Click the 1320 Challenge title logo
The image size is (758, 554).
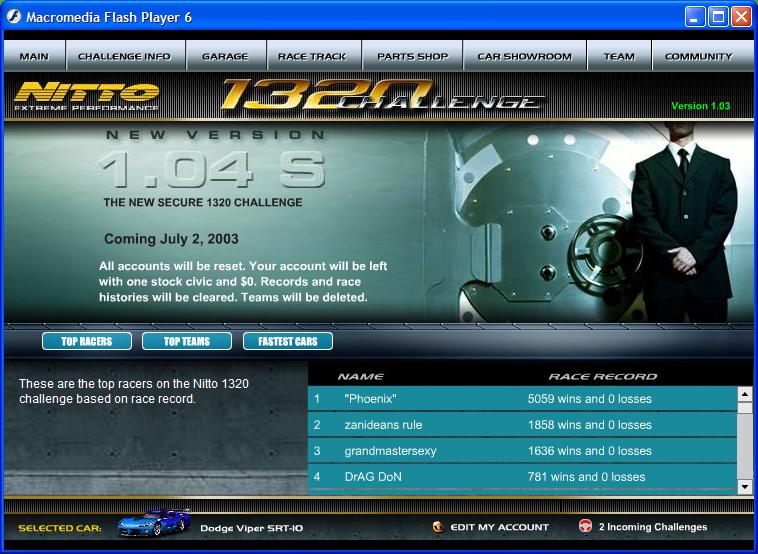click(x=382, y=94)
